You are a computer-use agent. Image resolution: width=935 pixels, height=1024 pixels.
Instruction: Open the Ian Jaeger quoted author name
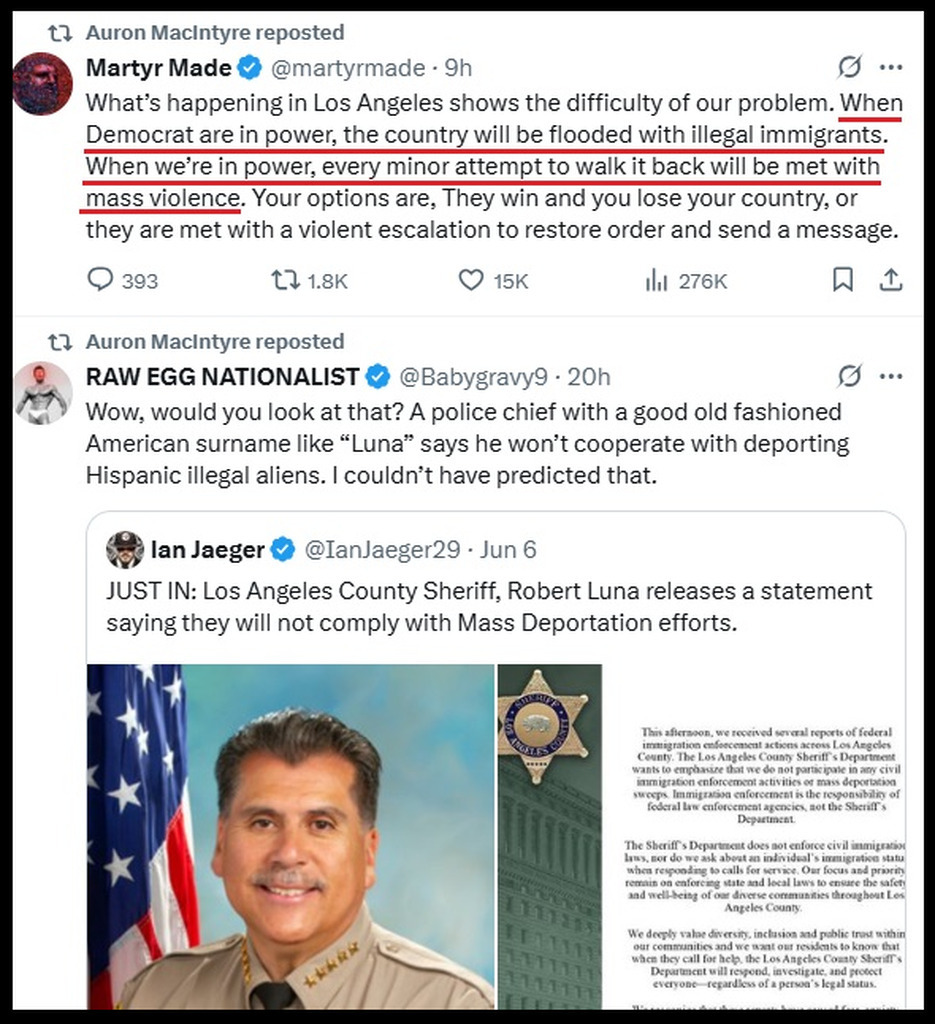click(x=207, y=549)
